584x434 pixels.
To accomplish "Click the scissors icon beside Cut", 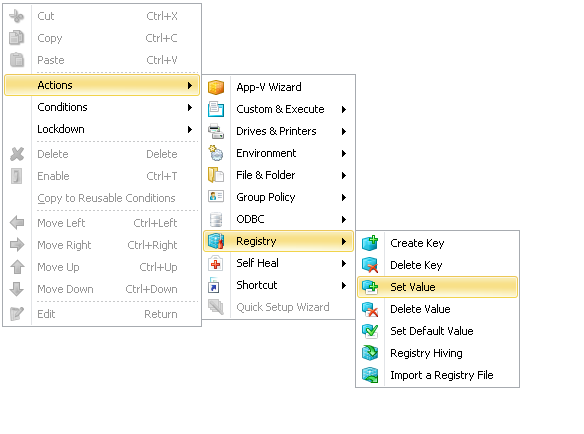I will click(17, 16).
